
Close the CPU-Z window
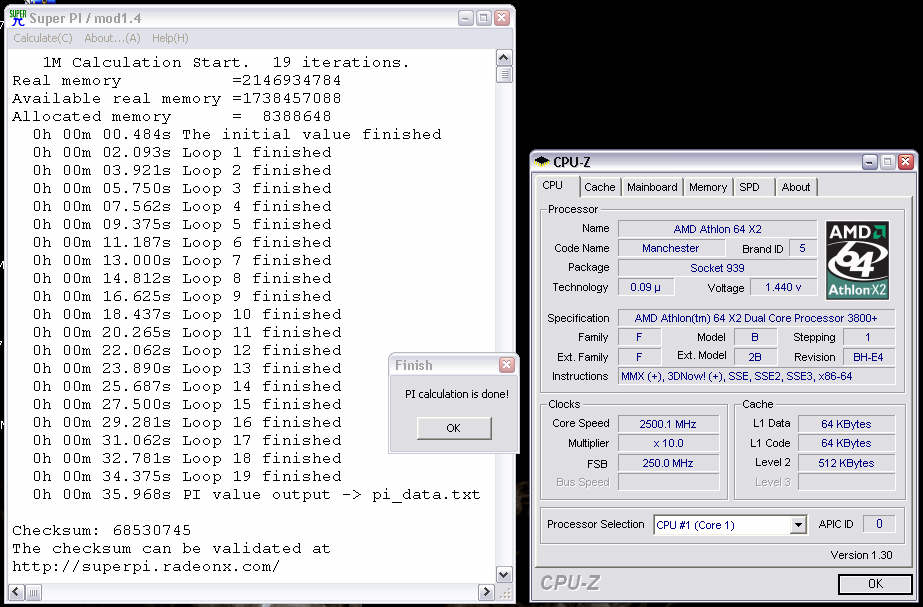click(905, 162)
